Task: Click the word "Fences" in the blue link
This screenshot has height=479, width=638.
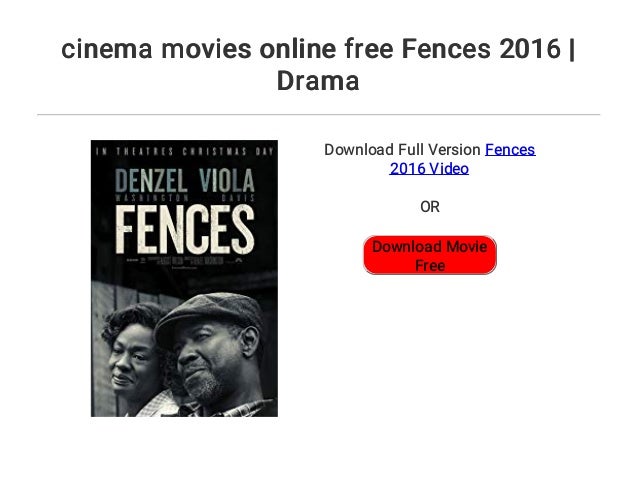Action: [x=509, y=150]
